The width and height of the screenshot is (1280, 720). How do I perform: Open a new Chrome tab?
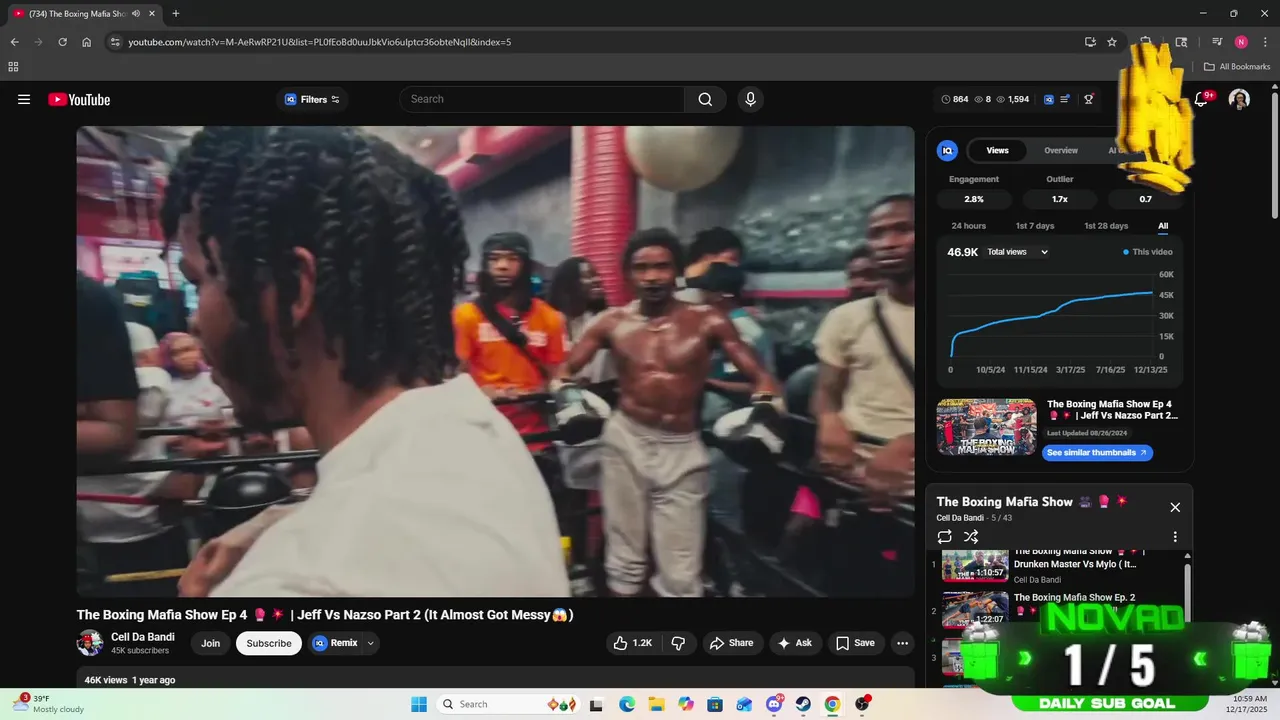point(176,13)
